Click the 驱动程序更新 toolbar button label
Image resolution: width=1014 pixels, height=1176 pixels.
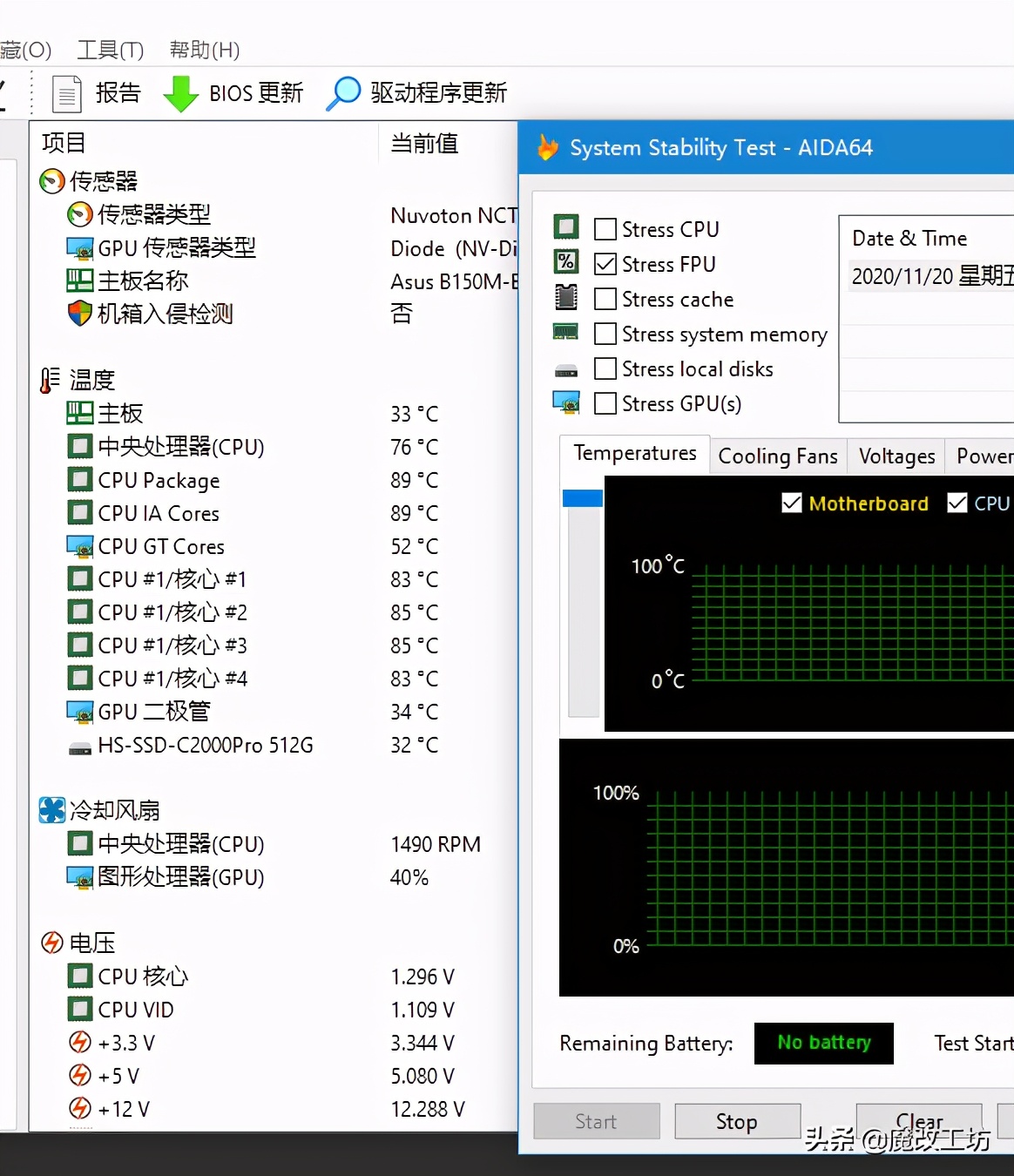click(438, 92)
